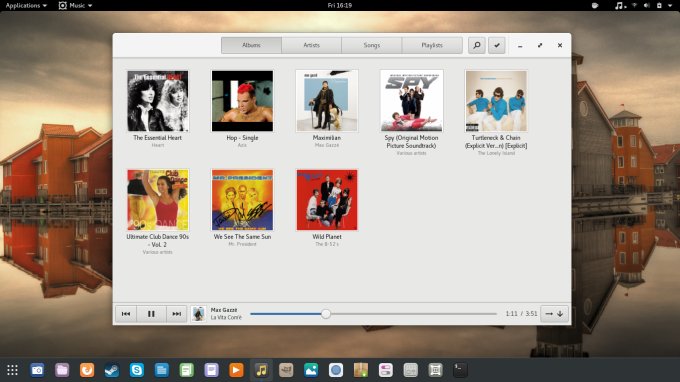Click the volume speaker icon in top bar
Screen dimensions: 680x382
(647, 6)
